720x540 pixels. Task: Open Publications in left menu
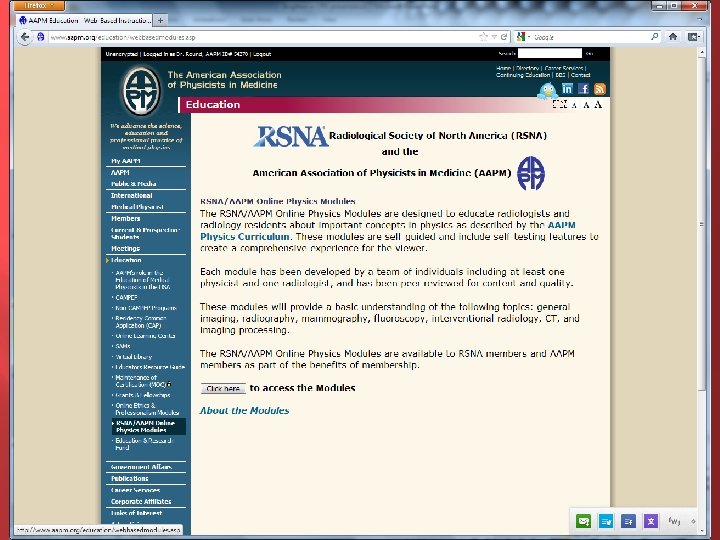point(129,478)
